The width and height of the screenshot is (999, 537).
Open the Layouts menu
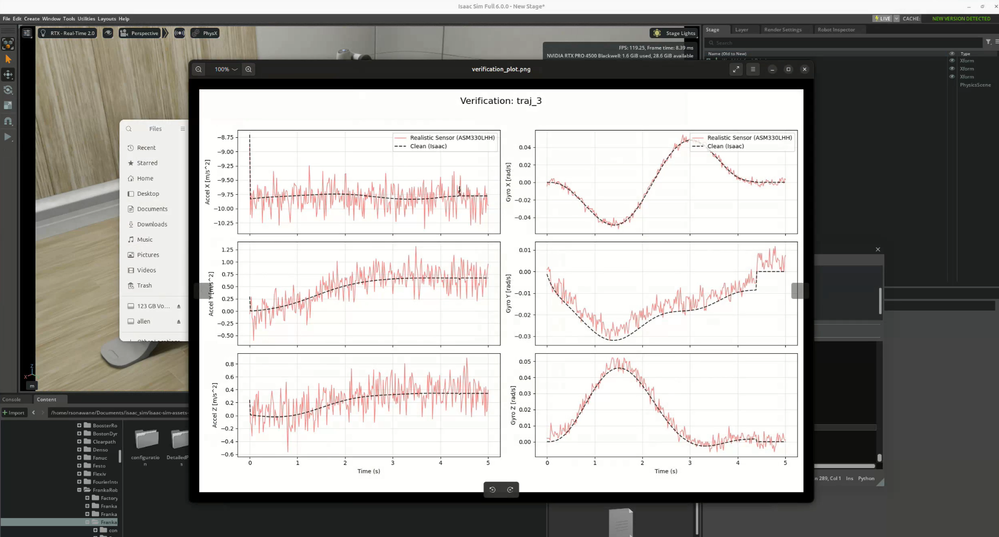click(x=107, y=19)
